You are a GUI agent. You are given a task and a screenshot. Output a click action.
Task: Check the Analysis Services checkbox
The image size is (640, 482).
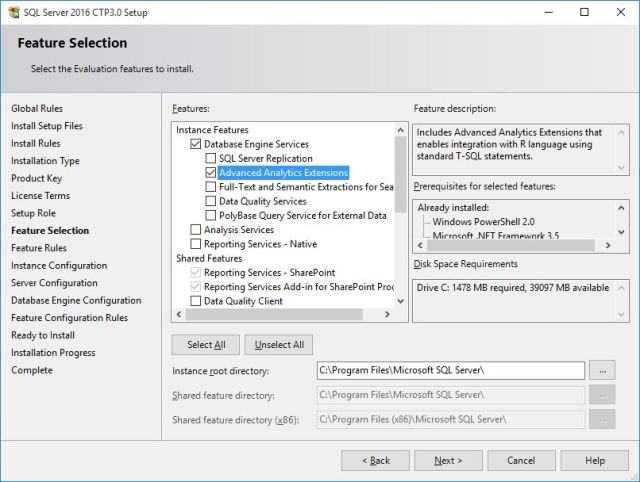click(196, 230)
